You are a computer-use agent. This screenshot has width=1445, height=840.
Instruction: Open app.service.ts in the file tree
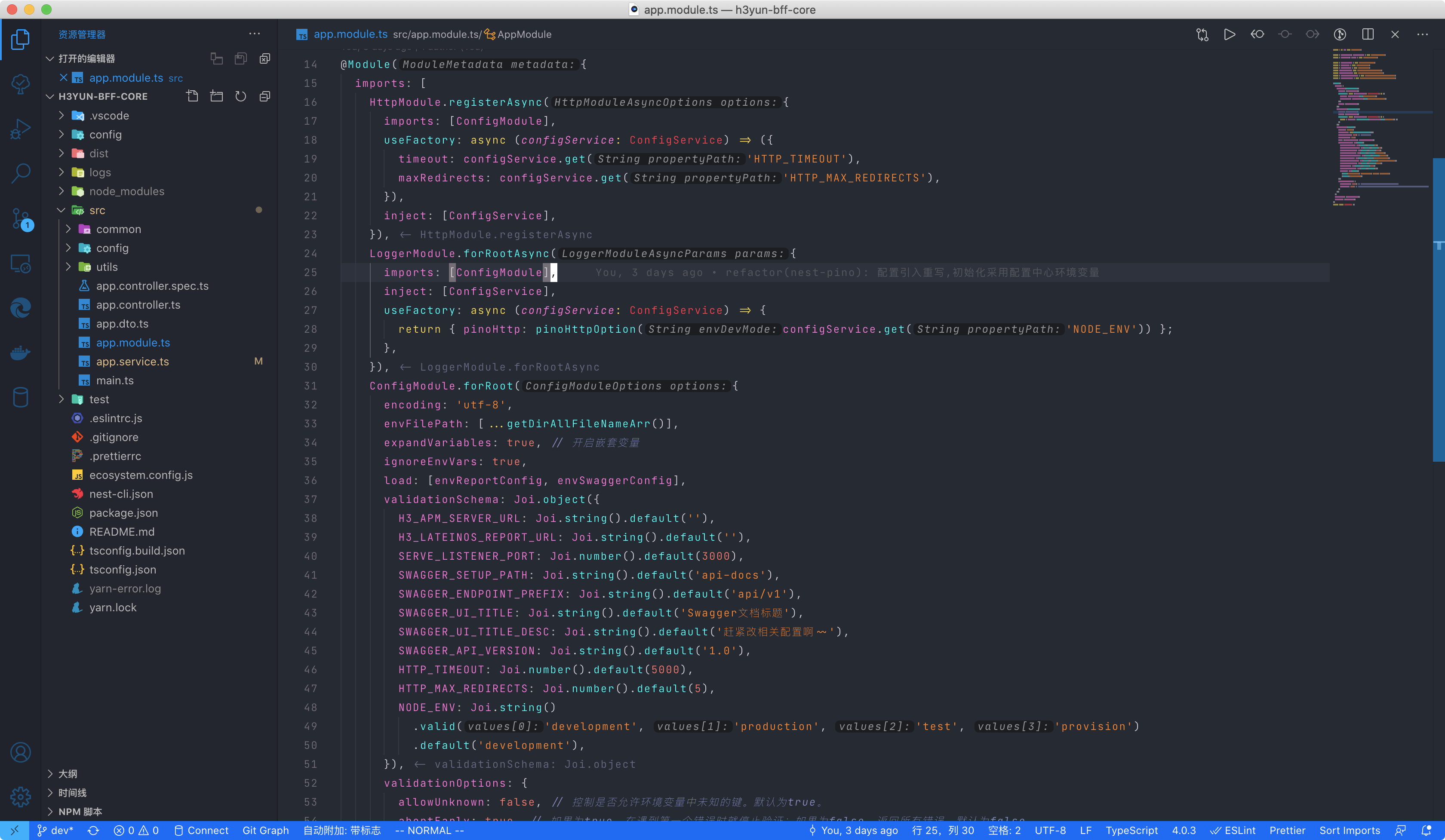[x=132, y=362]
